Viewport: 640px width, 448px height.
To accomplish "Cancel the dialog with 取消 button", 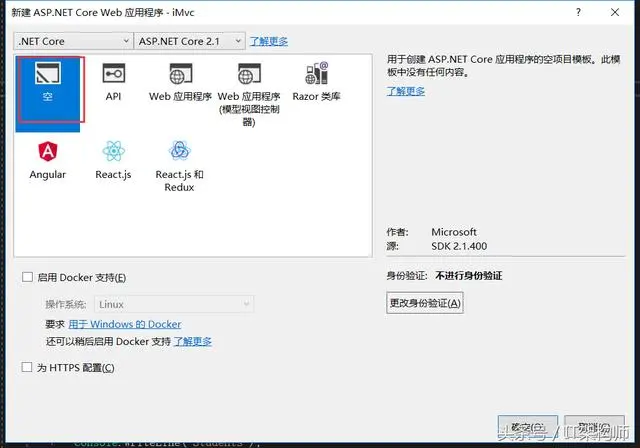I will pyautogui.click(x=594, y=428).
